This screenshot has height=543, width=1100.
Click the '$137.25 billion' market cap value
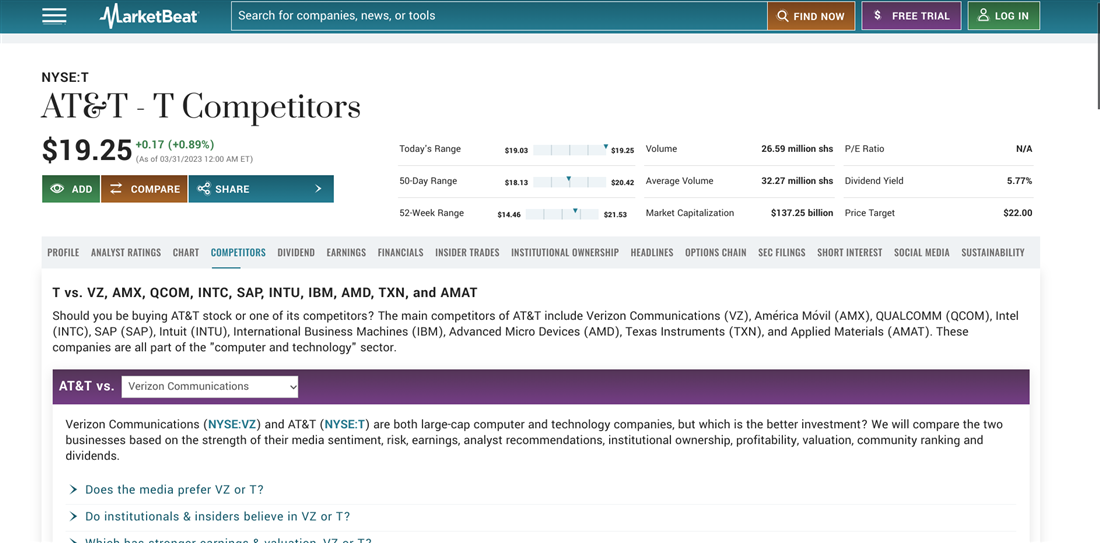click(x=802, y=213)
